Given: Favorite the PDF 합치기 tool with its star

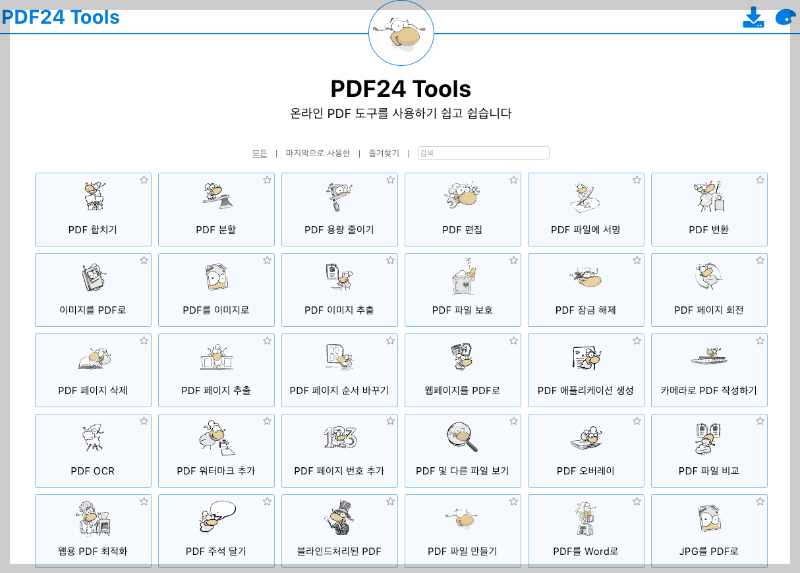Looking at the screenshot, I should [x=144, y=180].
